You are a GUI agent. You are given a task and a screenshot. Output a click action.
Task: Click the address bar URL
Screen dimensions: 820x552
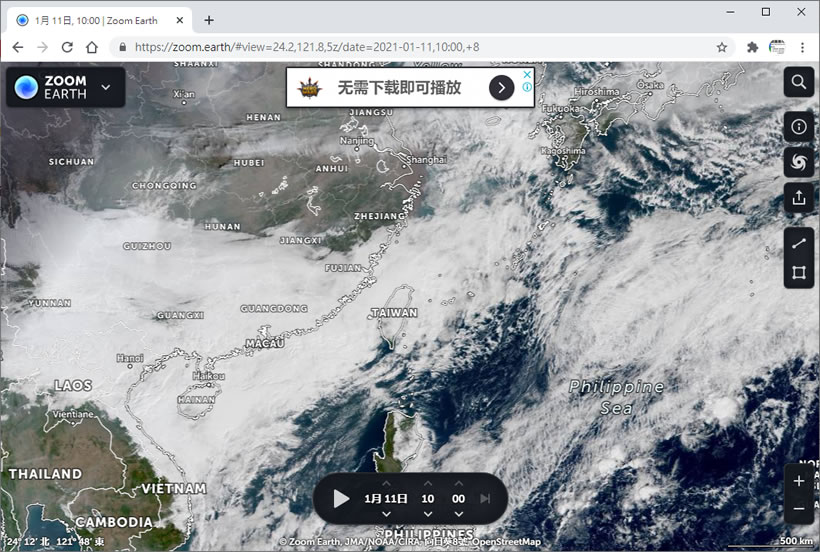[x=307, y=47]
